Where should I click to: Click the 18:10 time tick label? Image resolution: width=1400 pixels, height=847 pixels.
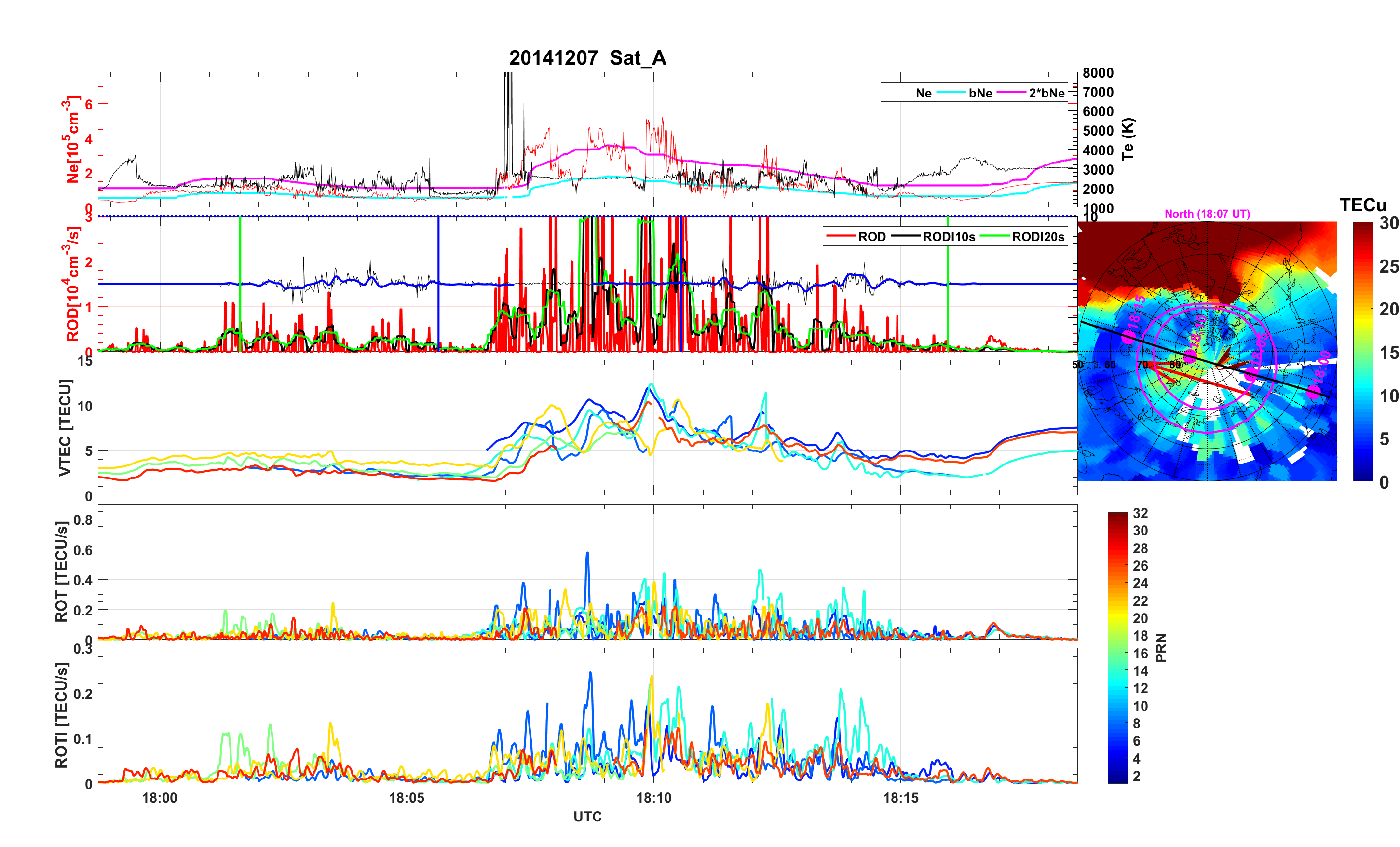(653, 797)
